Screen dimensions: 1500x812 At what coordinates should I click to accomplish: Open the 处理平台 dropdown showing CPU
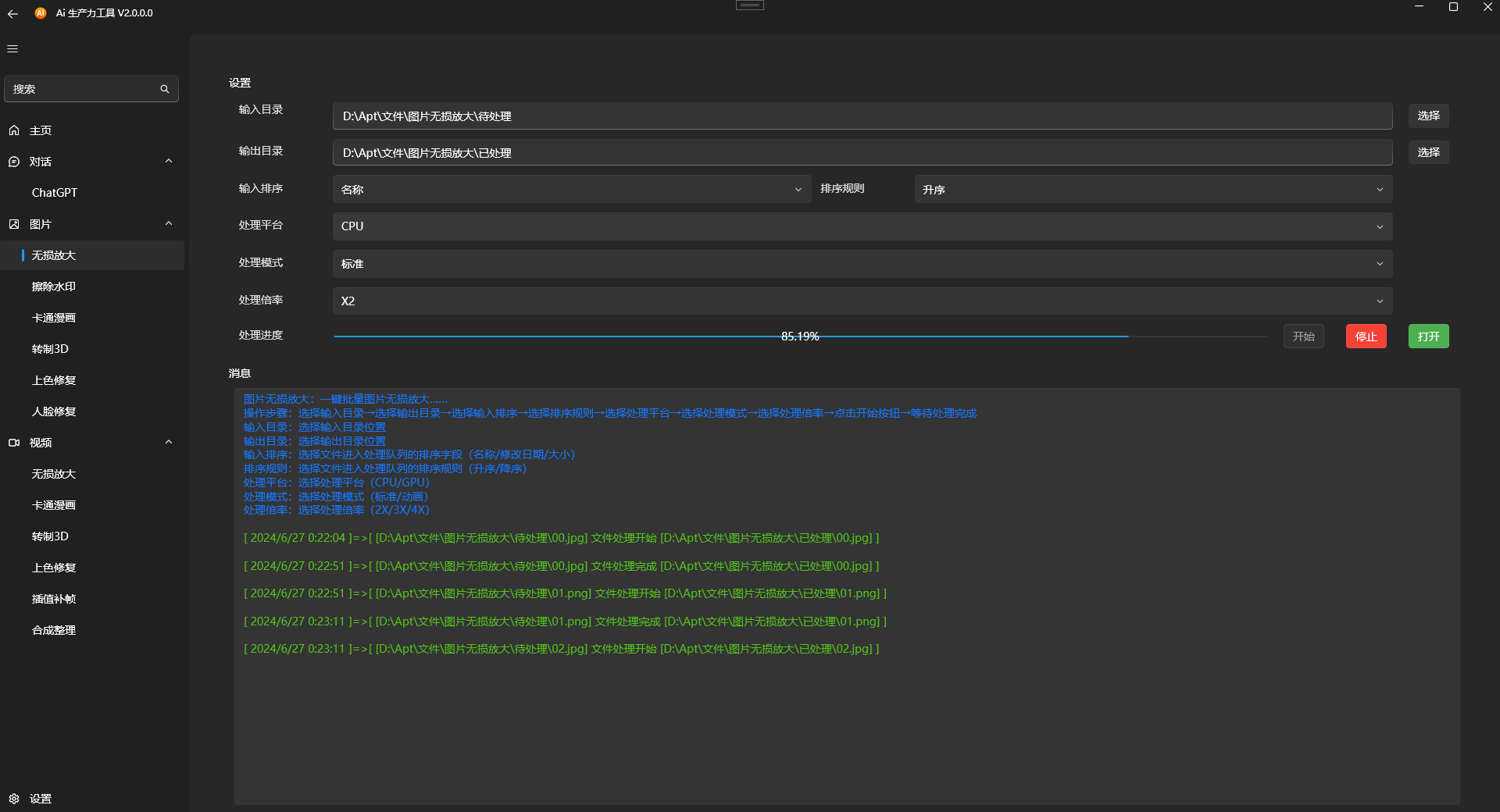point(862,226)
